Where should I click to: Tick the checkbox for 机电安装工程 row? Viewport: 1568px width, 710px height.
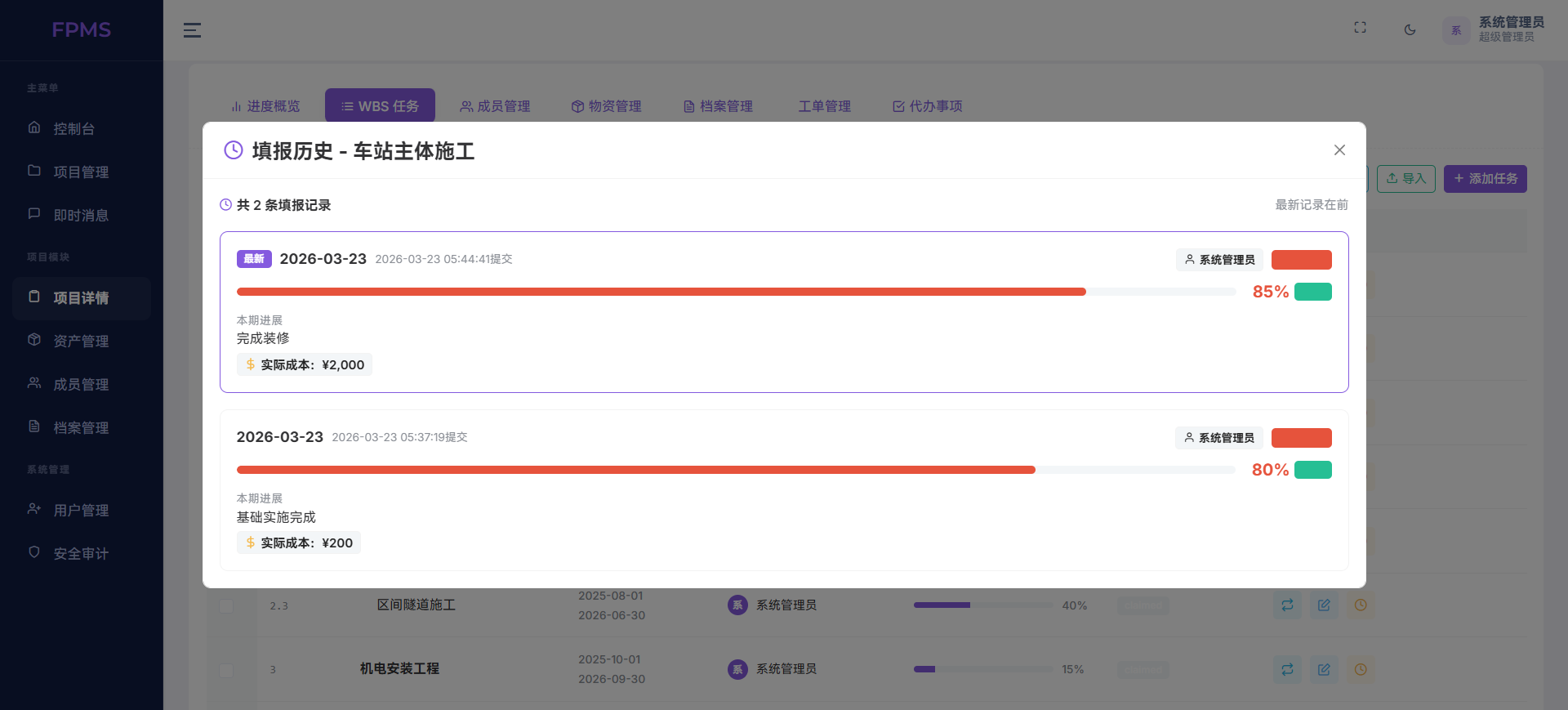226,670
